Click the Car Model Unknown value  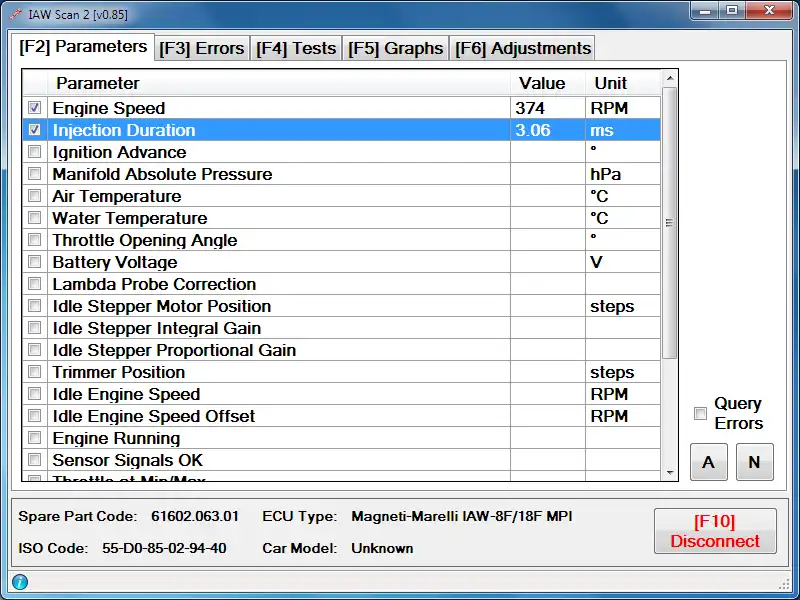tap(382, 548)
